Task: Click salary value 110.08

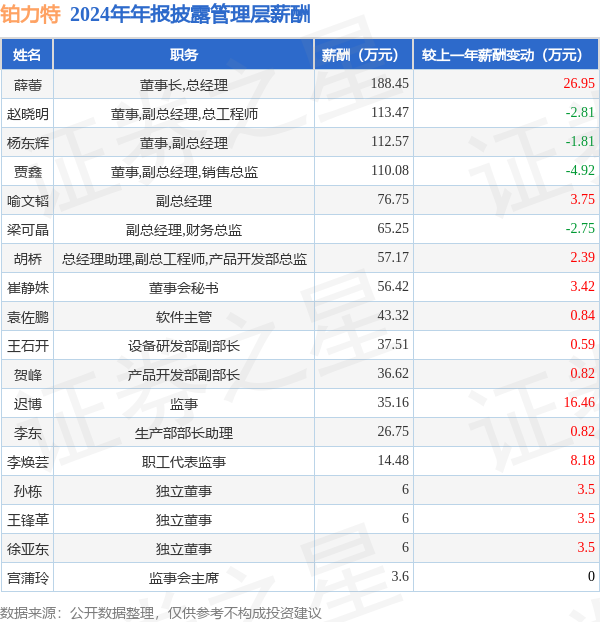Action: coord(390,170)
